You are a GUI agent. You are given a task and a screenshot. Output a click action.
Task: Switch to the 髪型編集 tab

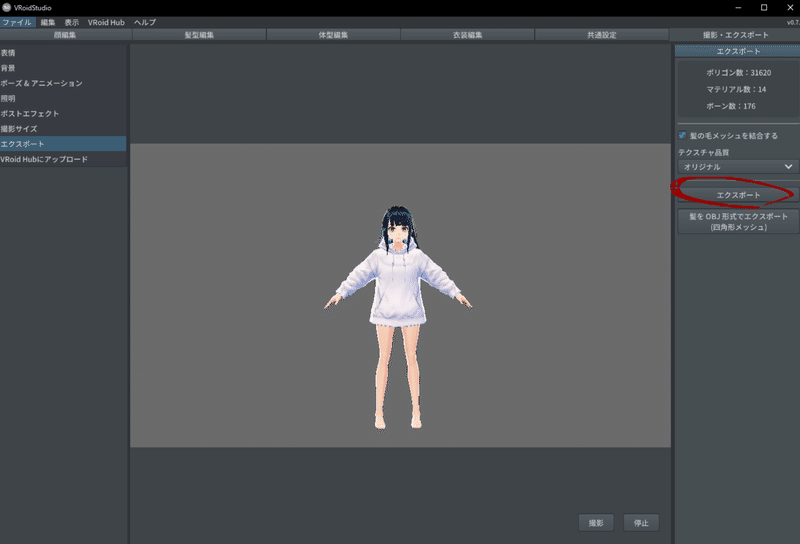(199, 35)
